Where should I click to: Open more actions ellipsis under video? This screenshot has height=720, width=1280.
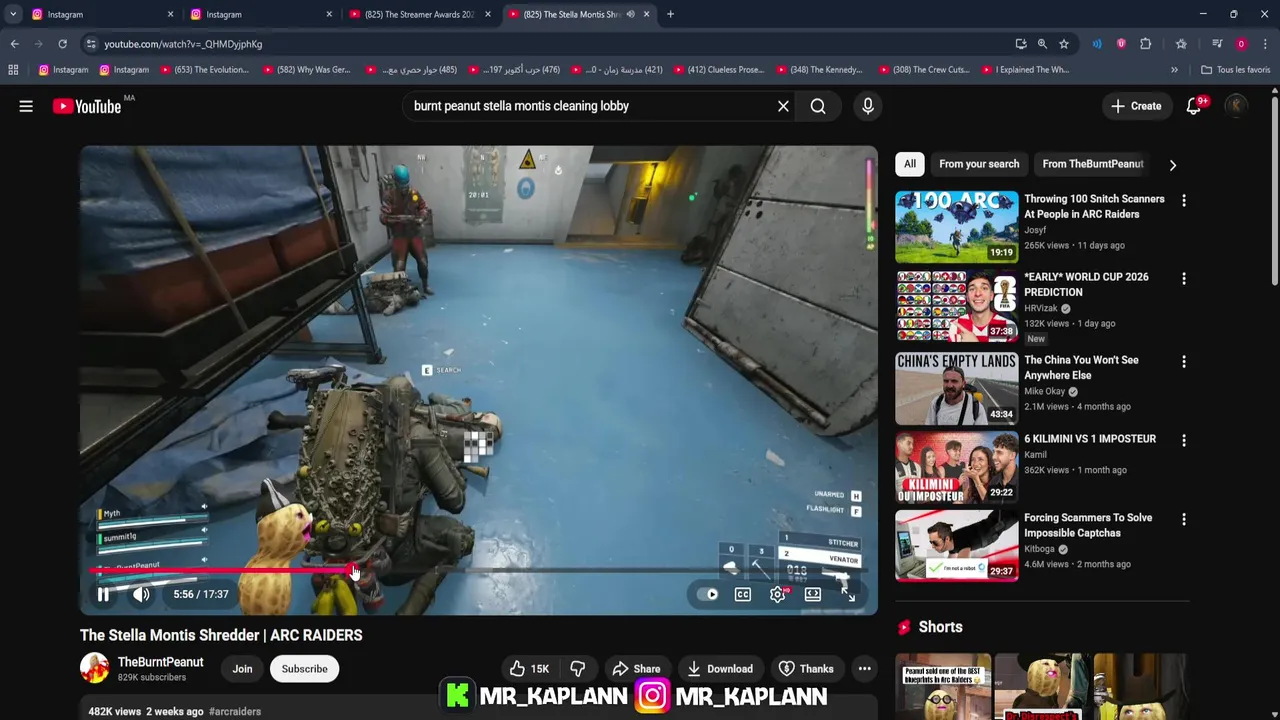pyautogui.click(x=864, y=669)
